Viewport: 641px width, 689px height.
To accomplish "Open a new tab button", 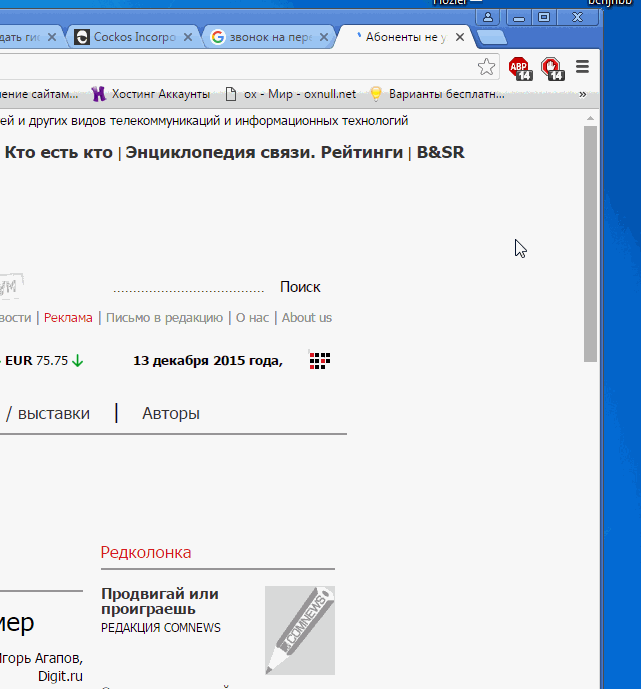I will point(491,37).
